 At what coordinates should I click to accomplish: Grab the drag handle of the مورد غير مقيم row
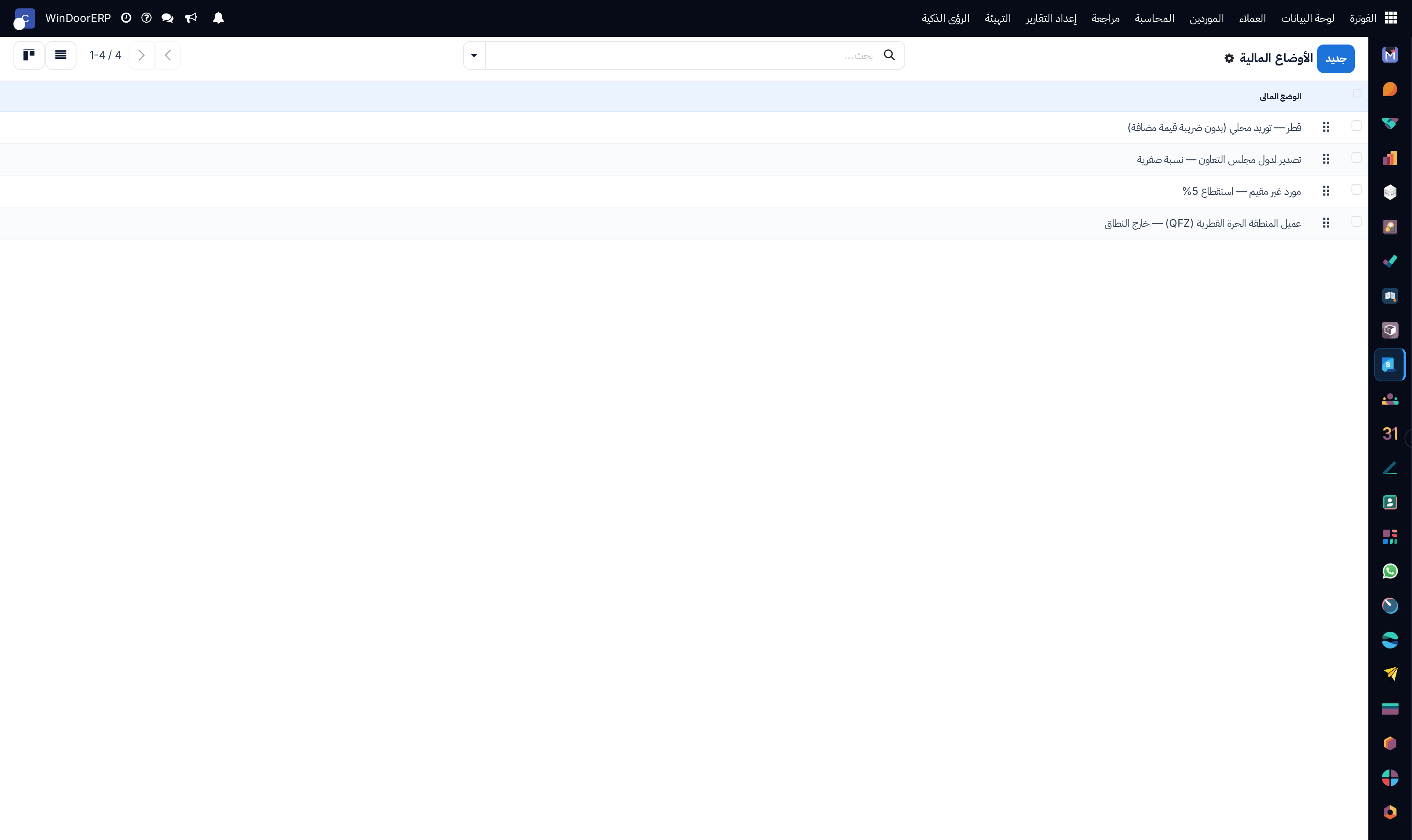(1326, 192)
